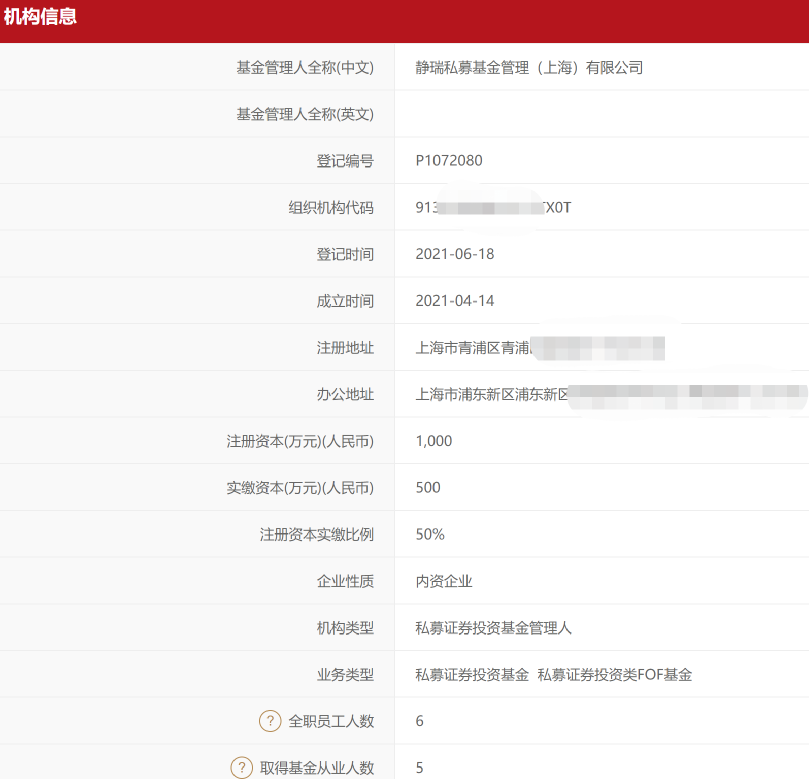Viewport: 809px width, 779px height.
Task: Click the paid-in capital value 500
Action: click(x=425, y=487)
